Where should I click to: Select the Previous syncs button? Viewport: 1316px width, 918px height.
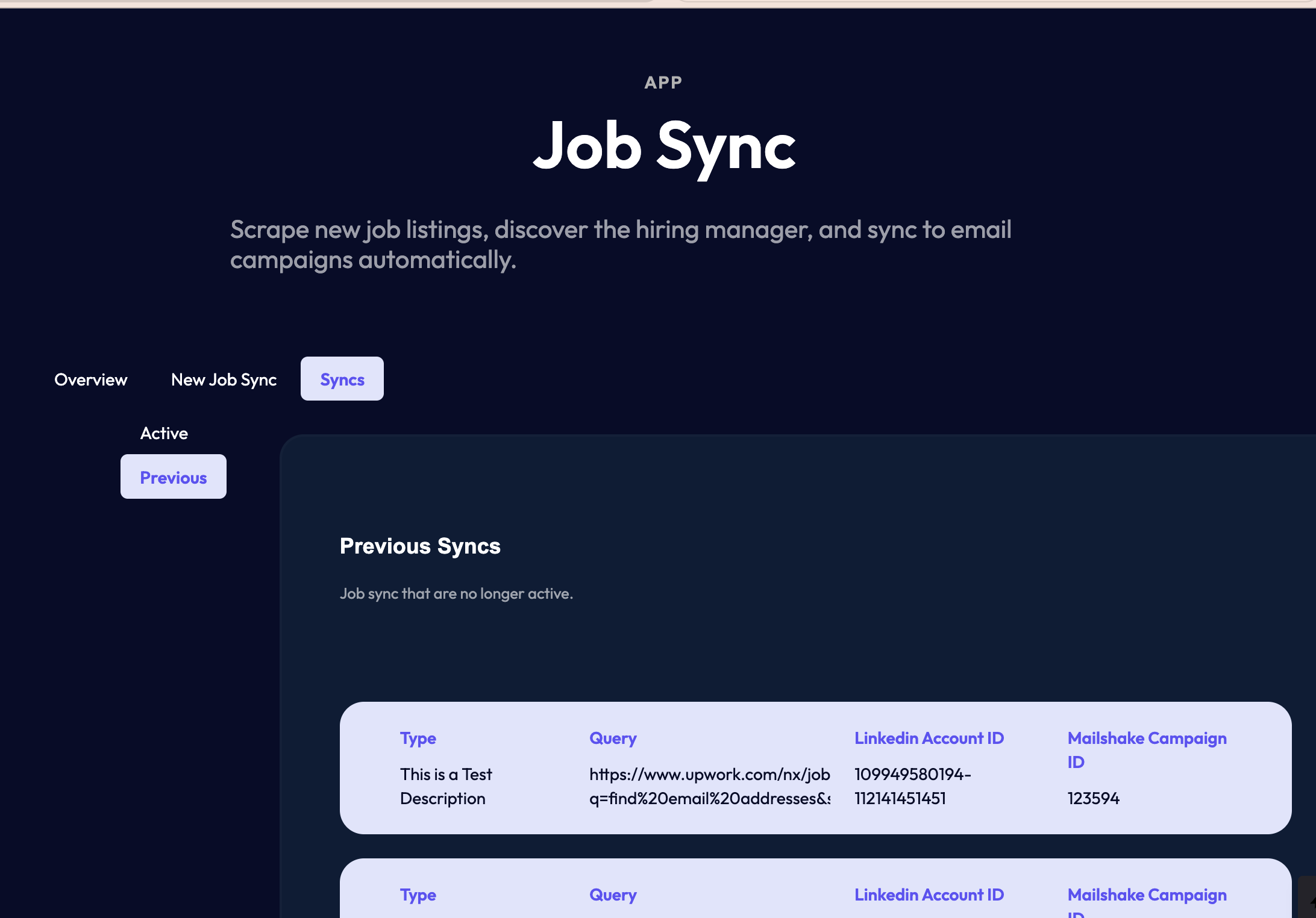pyautogui.click(x=174, y=477)
